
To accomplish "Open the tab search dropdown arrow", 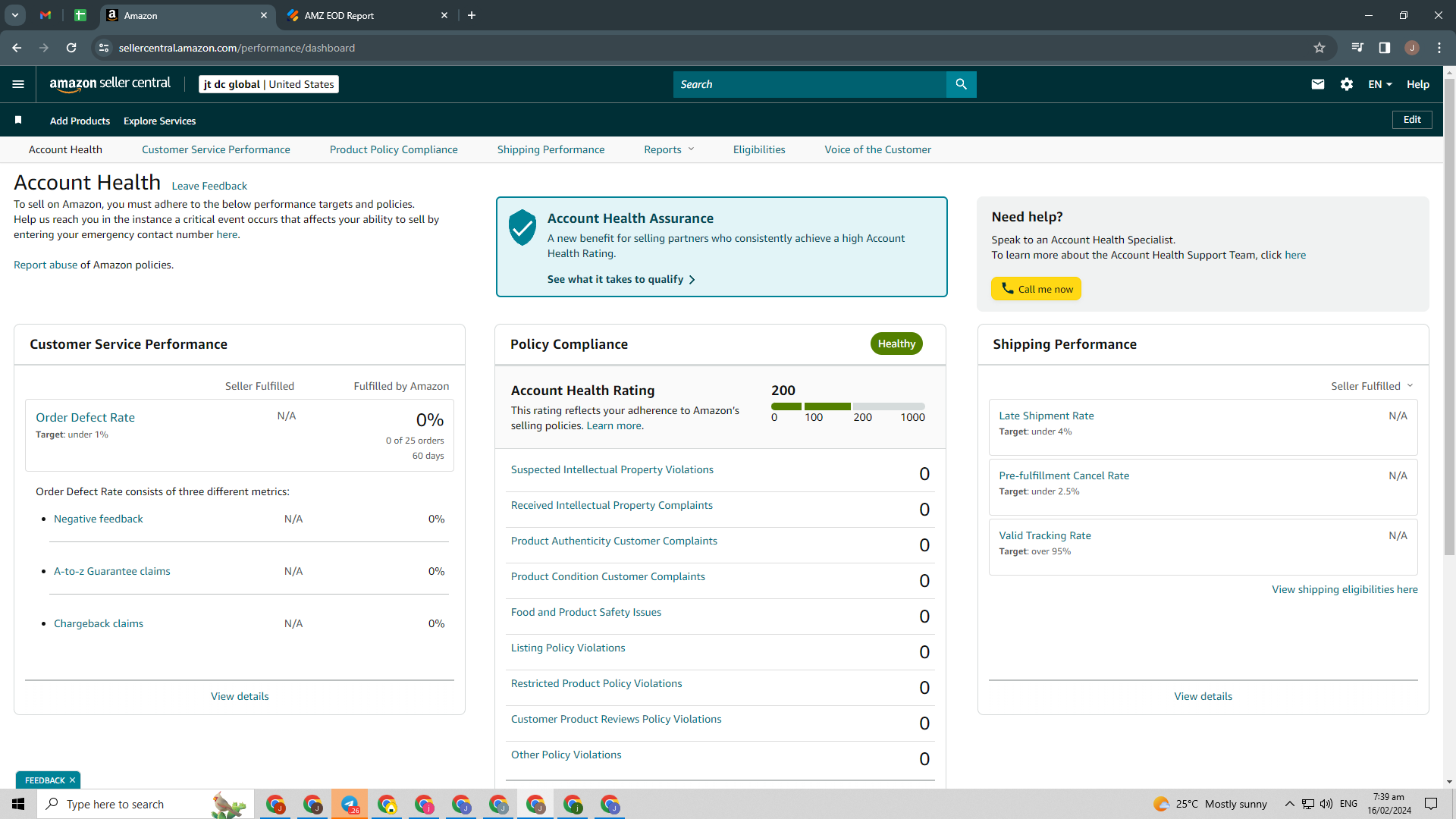I will coord(14,15).
